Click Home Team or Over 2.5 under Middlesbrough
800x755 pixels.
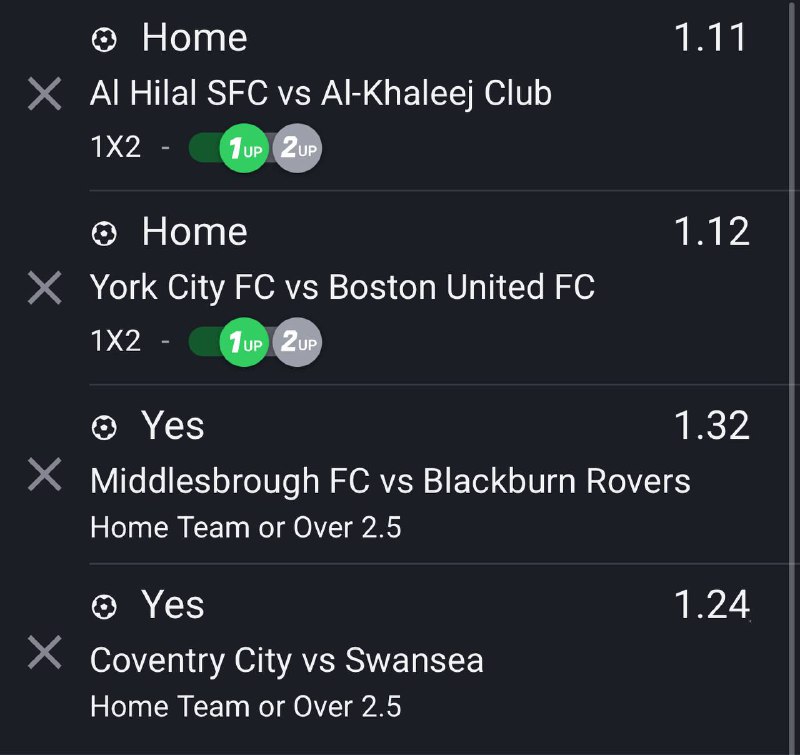coord(245,527)
